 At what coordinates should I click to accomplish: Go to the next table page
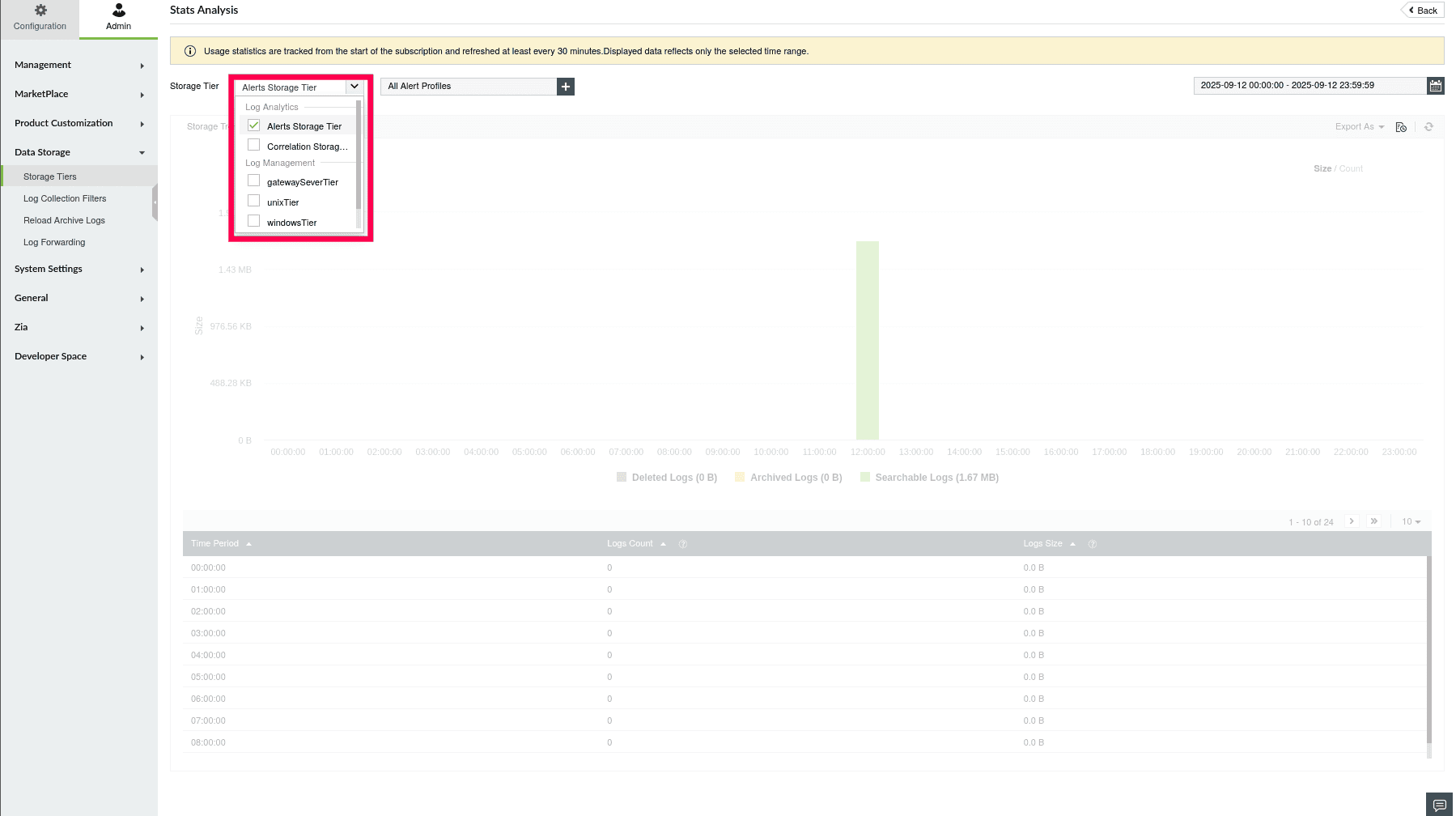coord(1352,521)
